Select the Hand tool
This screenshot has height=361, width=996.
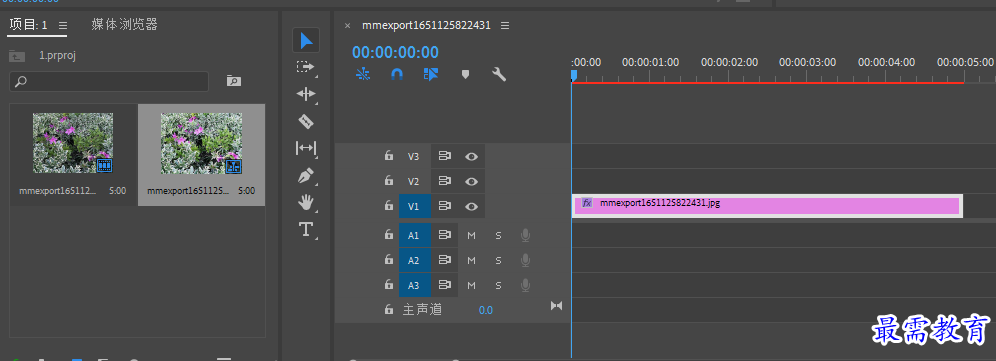[x=306, y=202]
